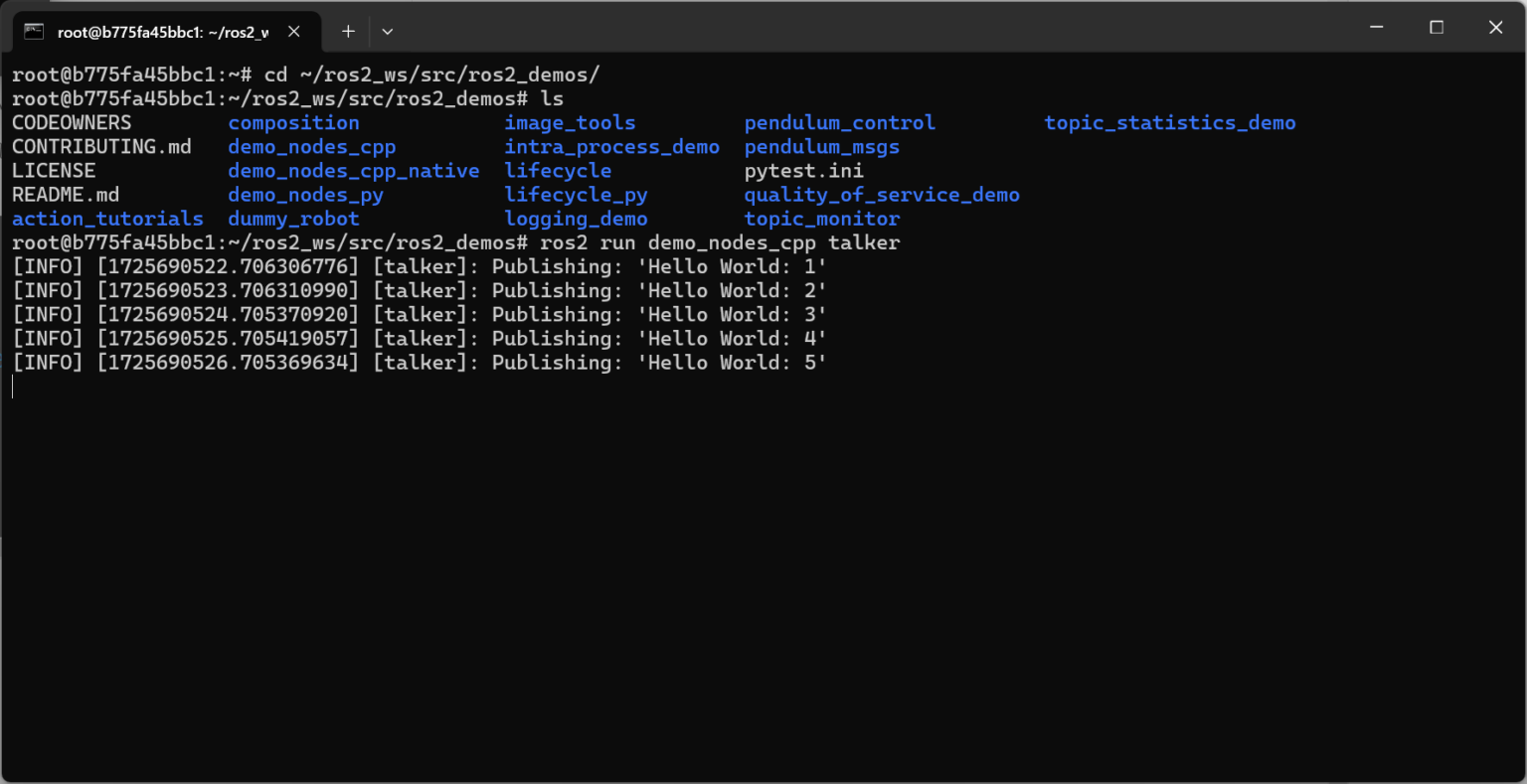This screenshot has width=1527, height=784.
Task: Minimize the terminal window
Action: pyautogui.click(x=1377, y=28)
